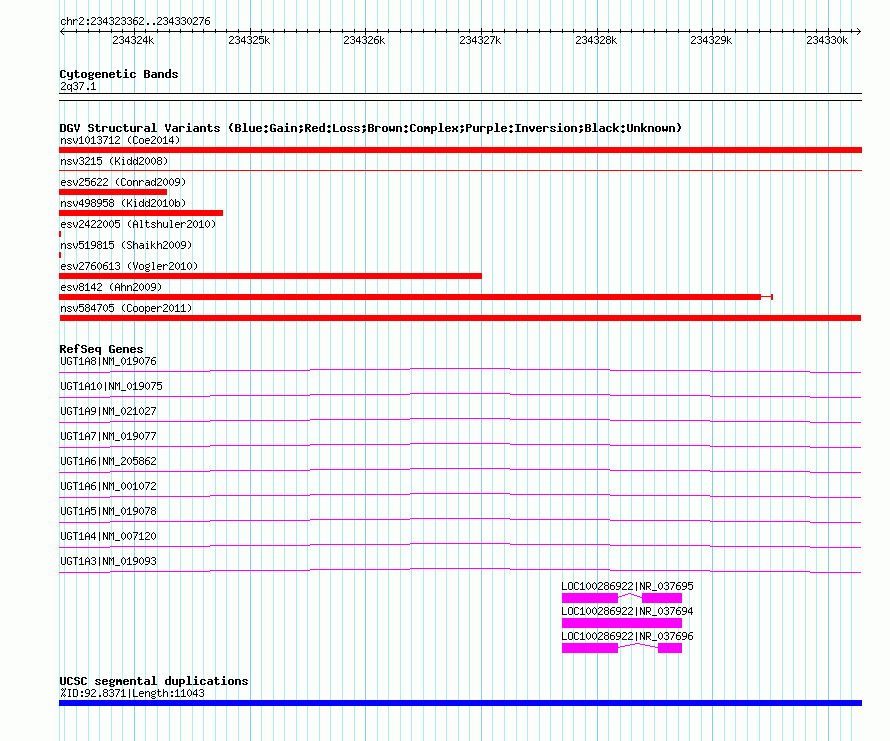
Task: Select transcript label LOC100286922|NR_037696
Action: (627, 637)
